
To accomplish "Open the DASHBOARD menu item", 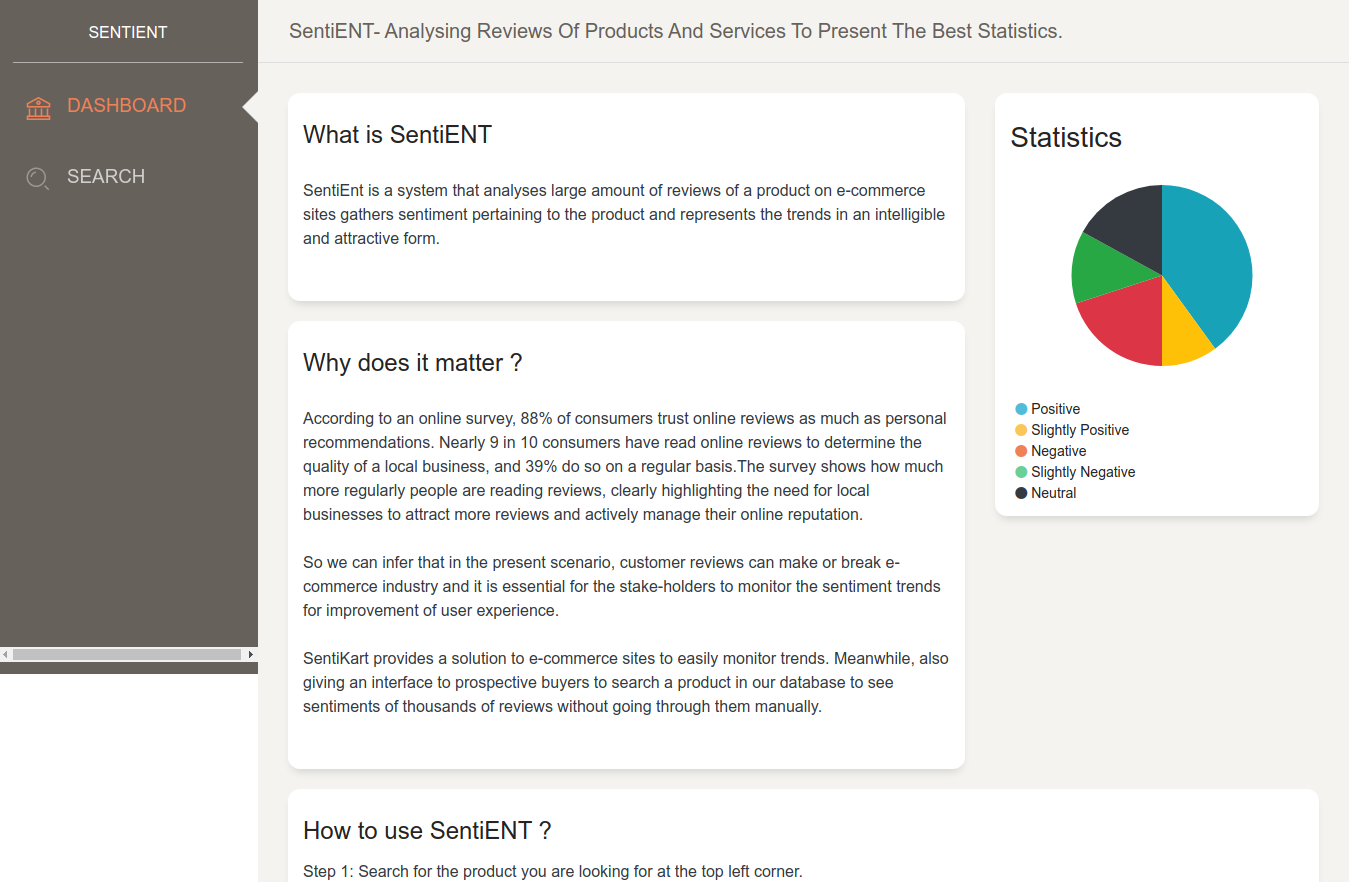I will (127, 106).
